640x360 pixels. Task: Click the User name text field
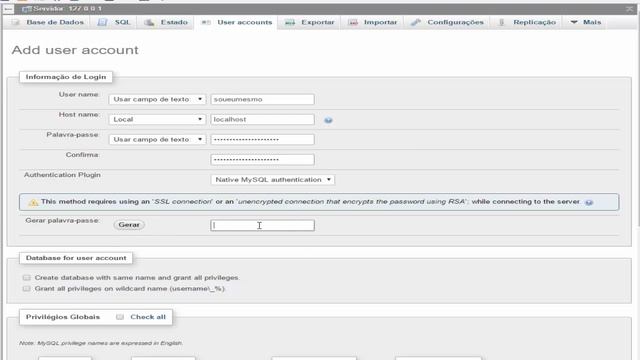pos(262,99)
